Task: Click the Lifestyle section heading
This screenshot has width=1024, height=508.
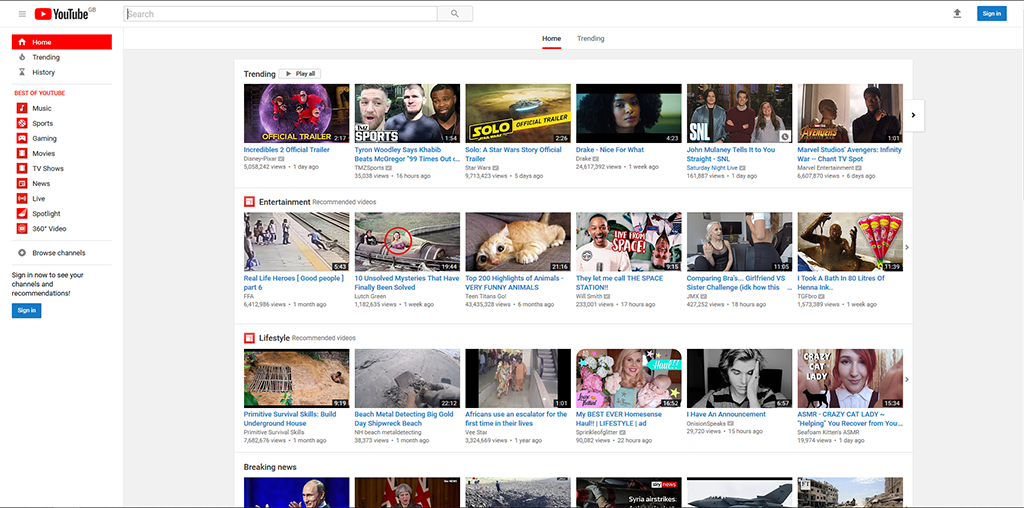Action: [274, 338]
